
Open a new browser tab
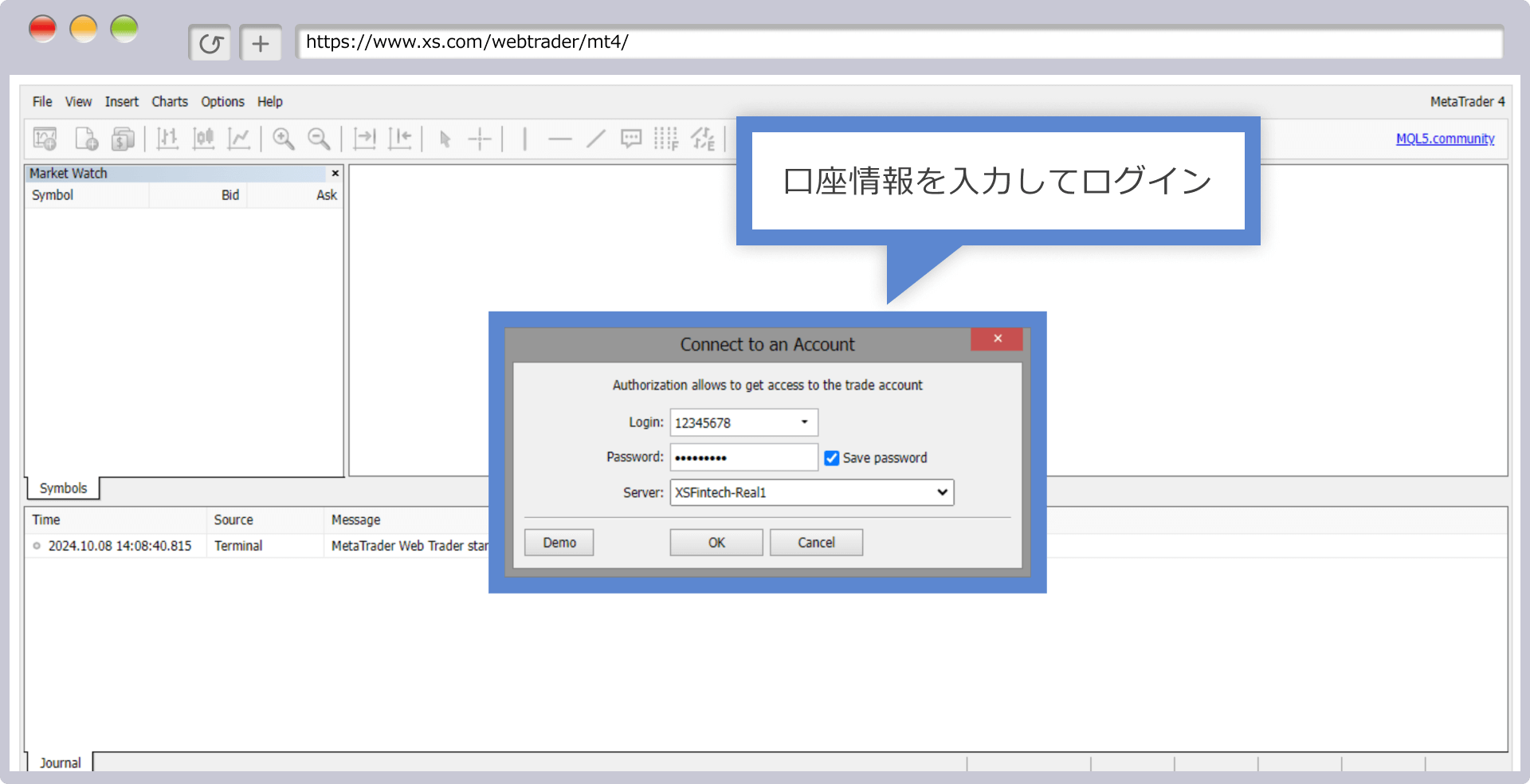[x=261, y=43]
